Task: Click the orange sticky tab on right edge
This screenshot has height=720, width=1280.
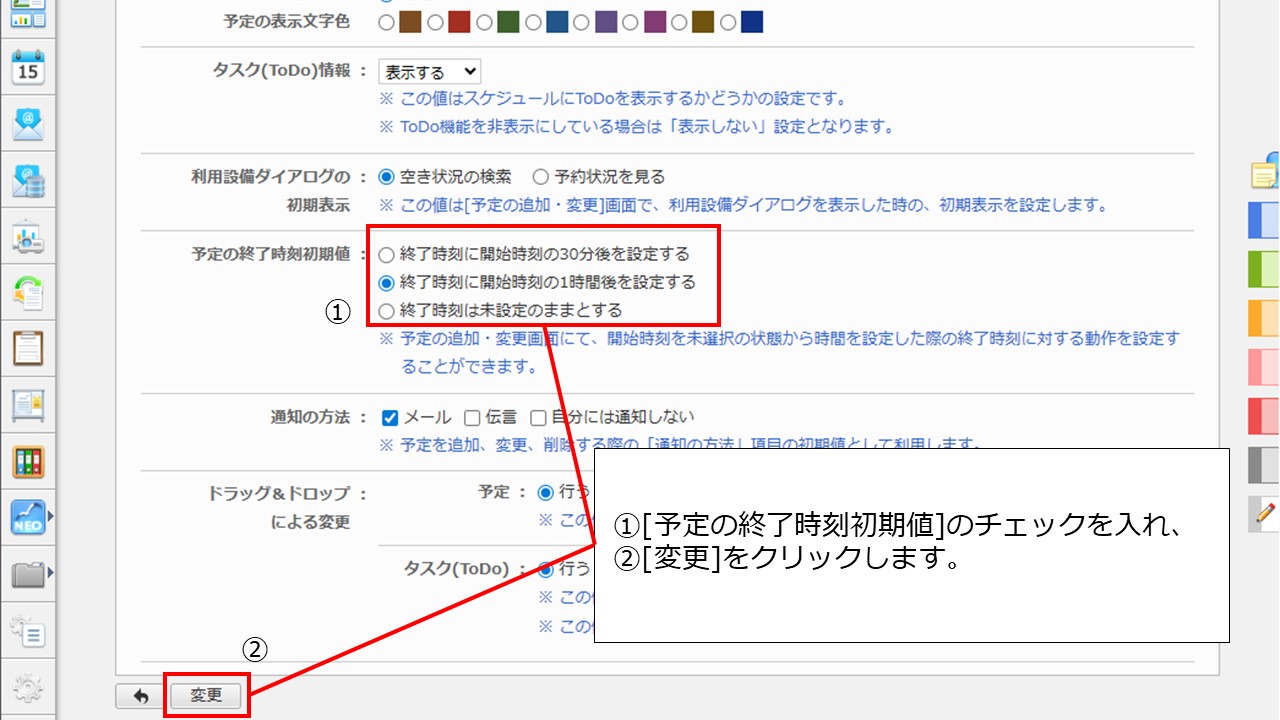Action: pyautogui.click(x=1265, y=318)
